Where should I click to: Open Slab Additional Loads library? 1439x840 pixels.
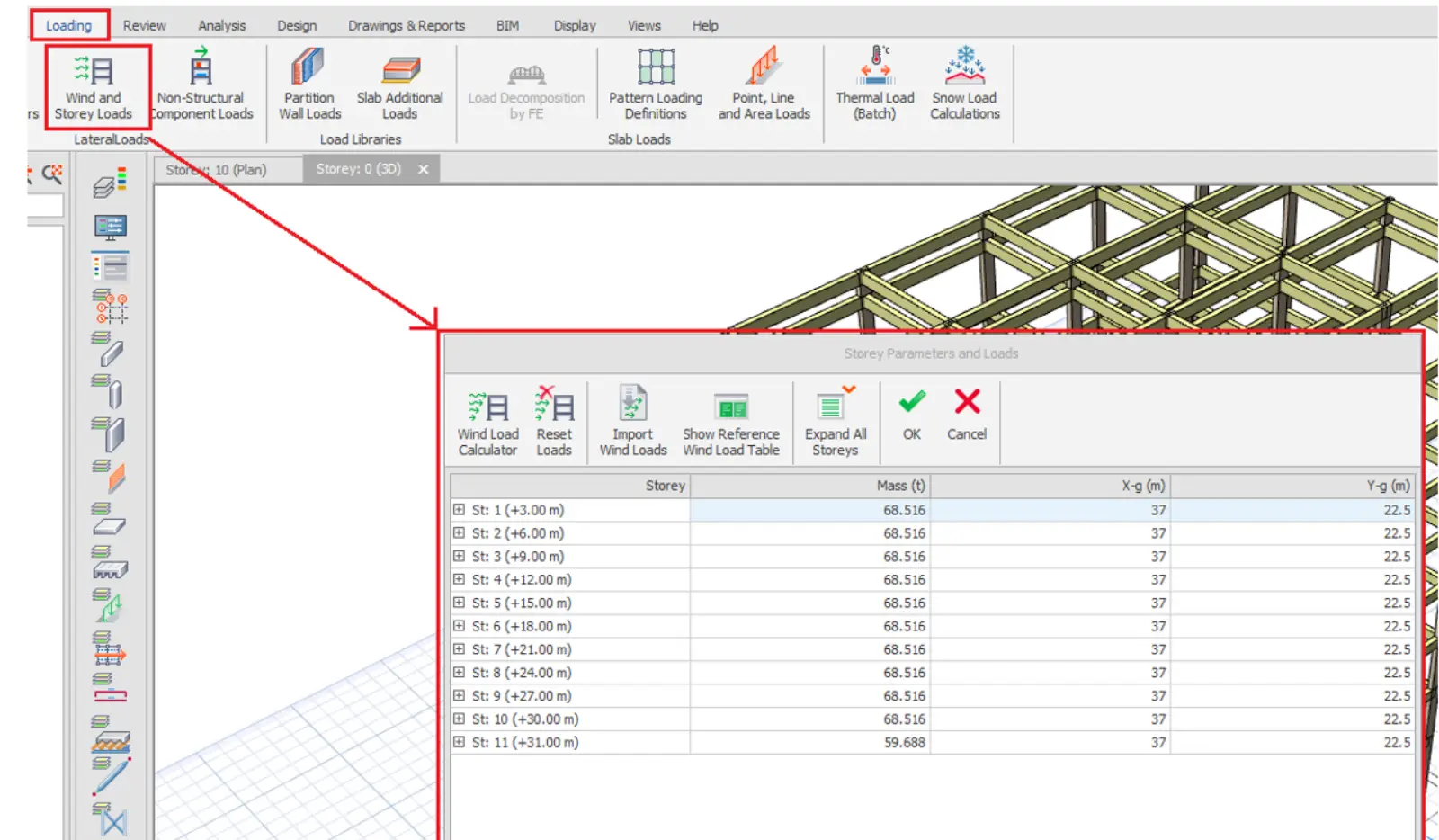point(399,87)
